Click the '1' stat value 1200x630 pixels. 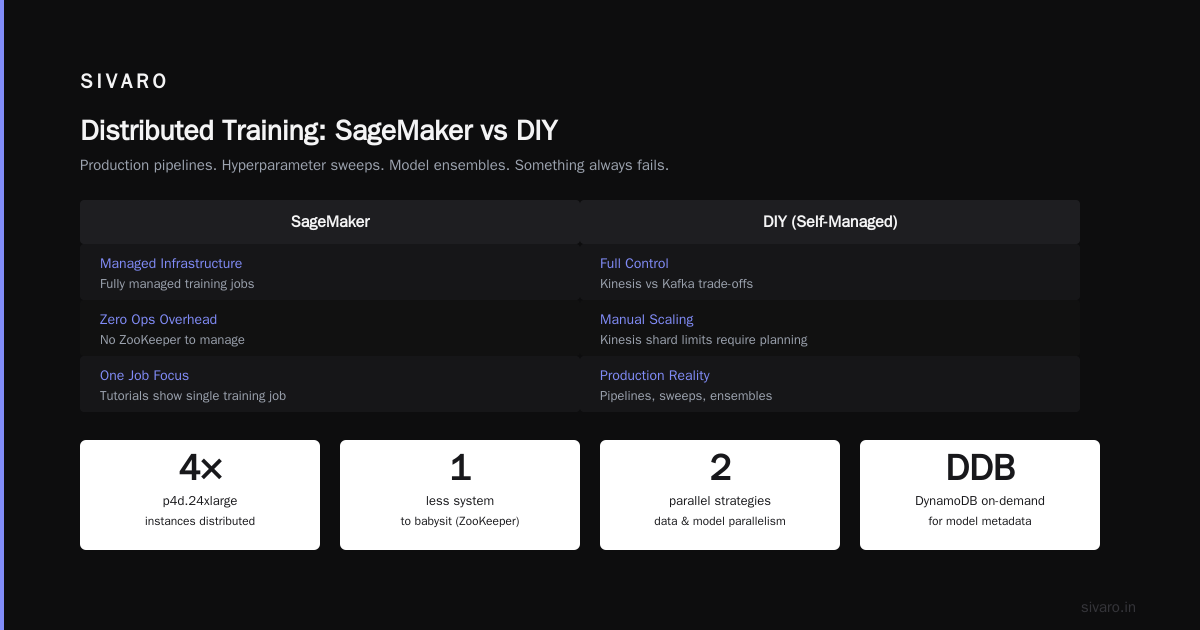tap(460, 468)
